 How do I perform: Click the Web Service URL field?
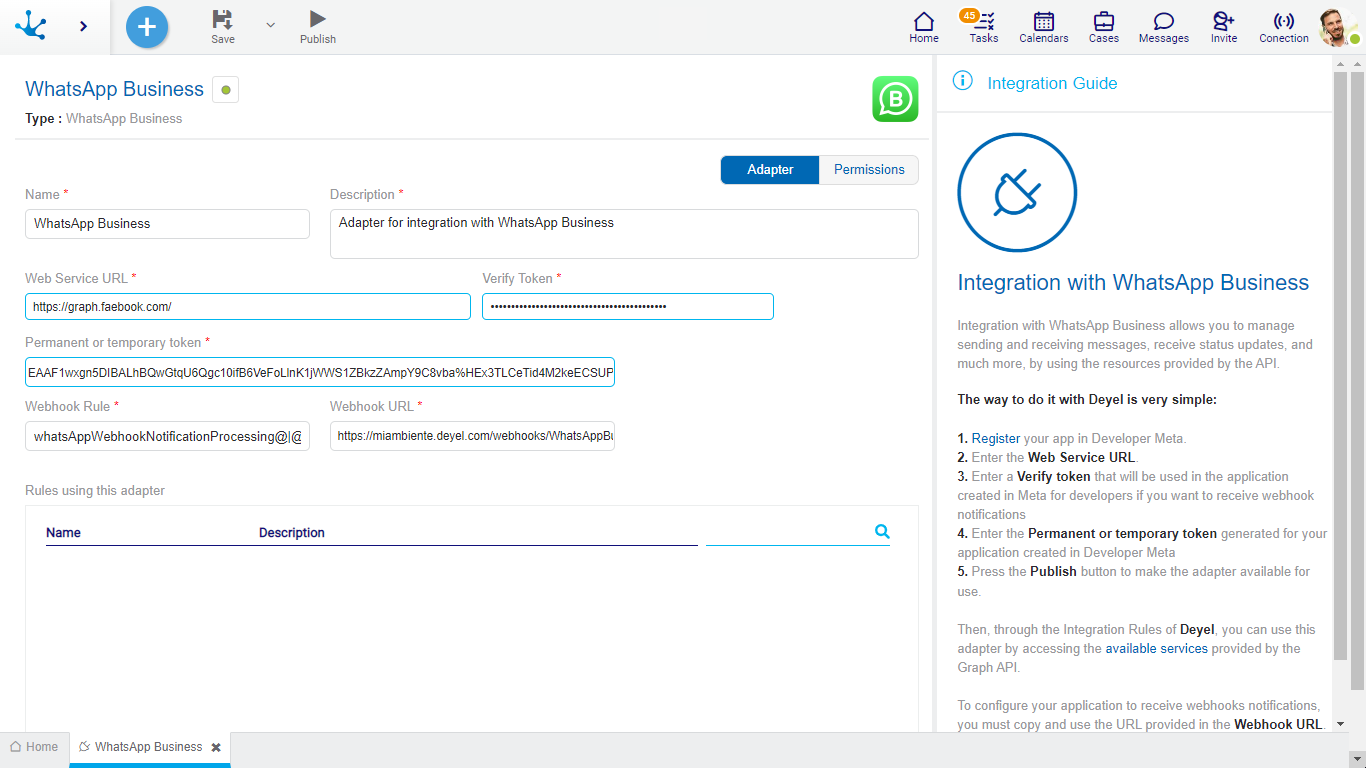point(247,307)
